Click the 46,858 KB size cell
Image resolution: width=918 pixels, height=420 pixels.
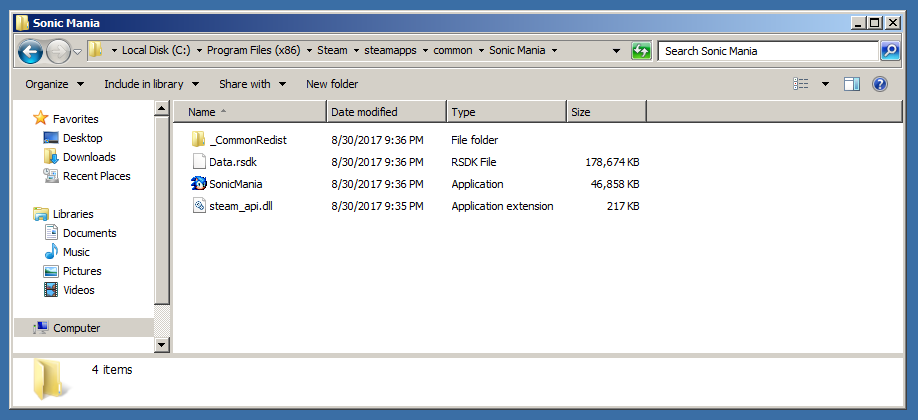[x=615, y=185]
